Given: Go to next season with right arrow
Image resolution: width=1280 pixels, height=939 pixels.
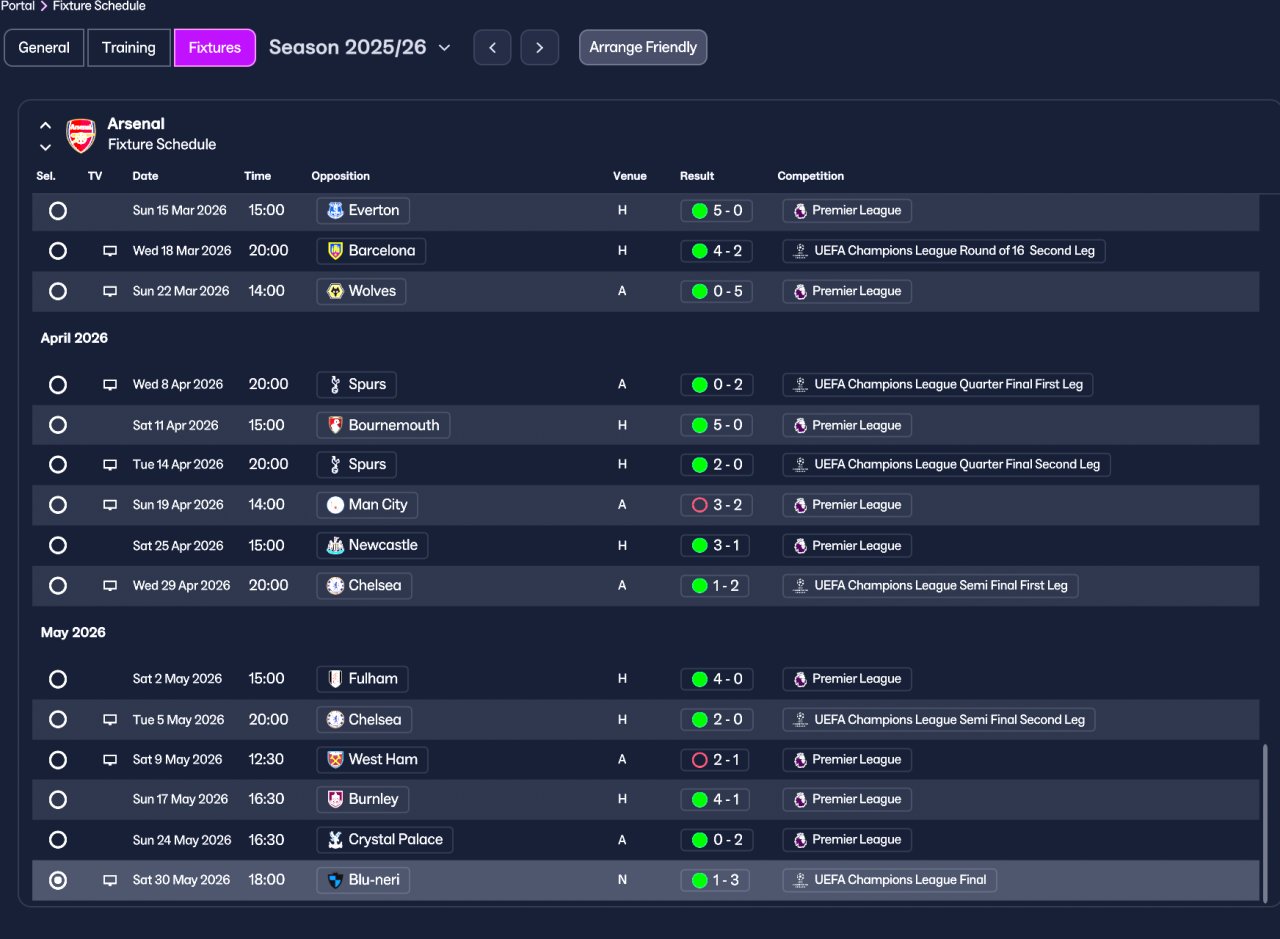Looking at the screenshot, I should (540, 47).
